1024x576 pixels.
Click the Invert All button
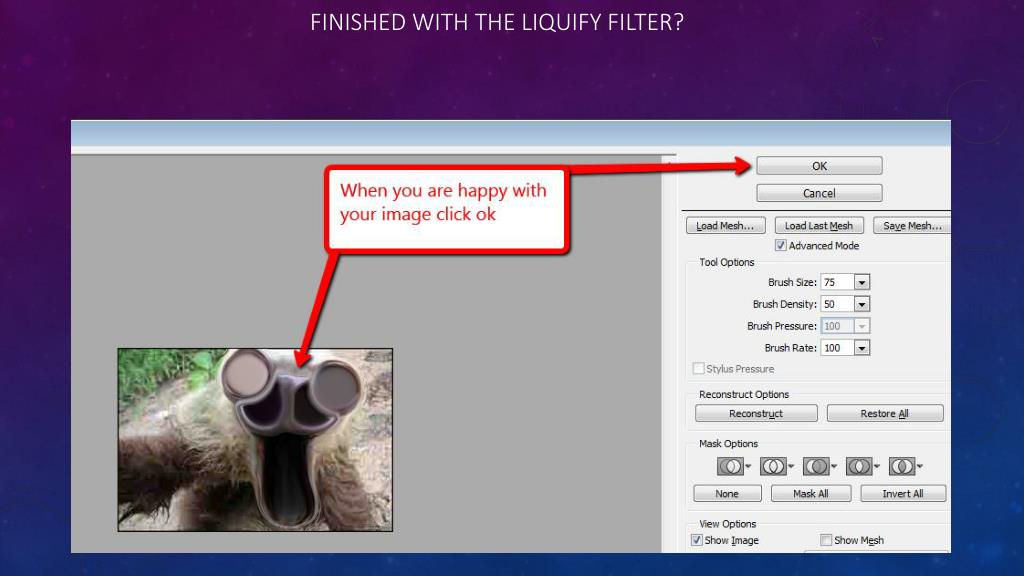903,494
